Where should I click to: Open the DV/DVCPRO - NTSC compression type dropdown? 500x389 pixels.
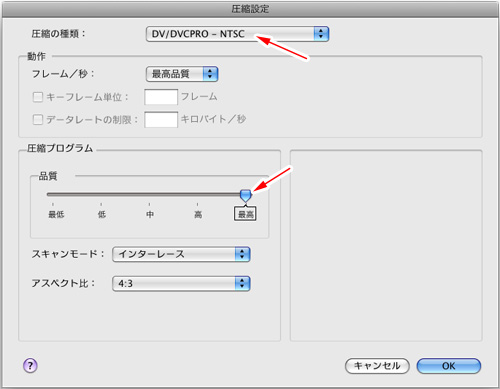pos(237,34)
